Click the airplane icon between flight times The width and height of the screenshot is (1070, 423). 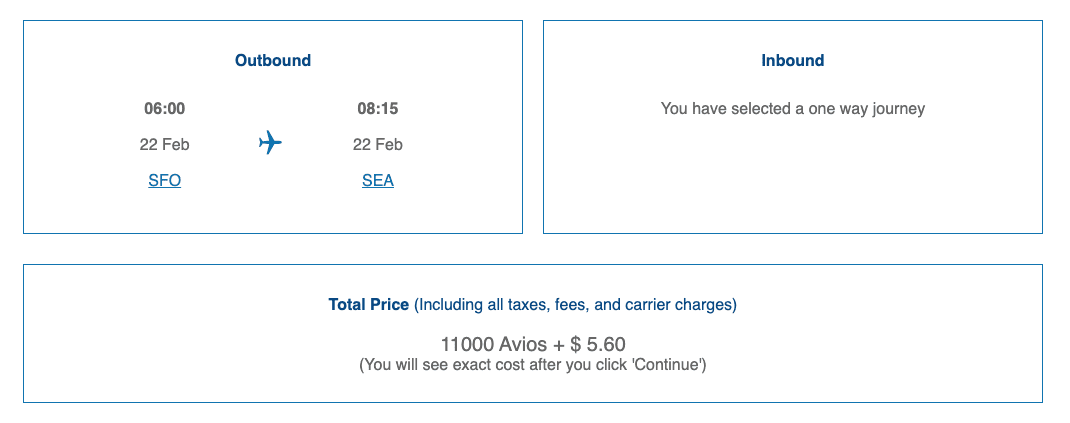coord(270,143)
